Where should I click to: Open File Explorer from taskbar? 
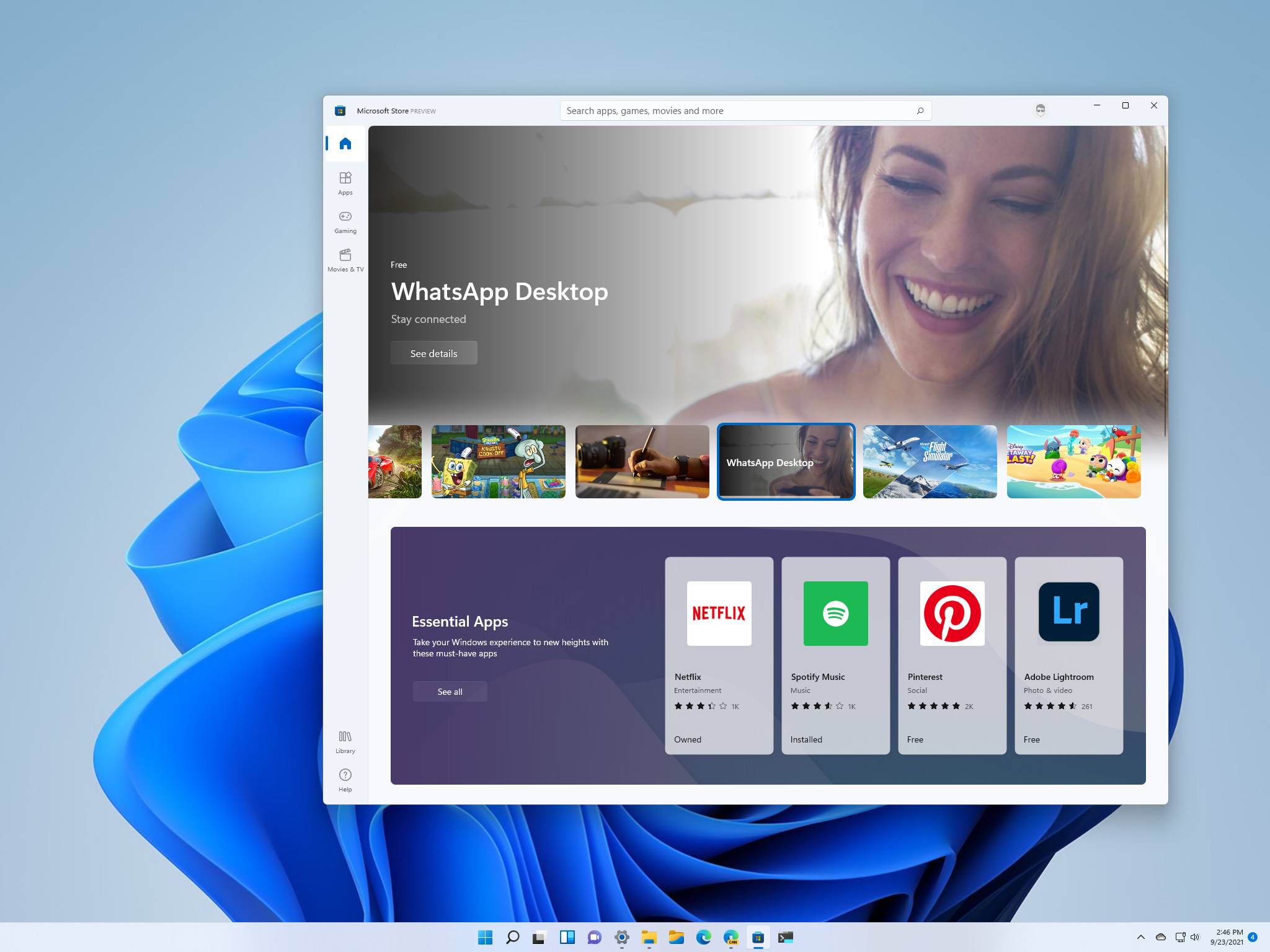649,937
